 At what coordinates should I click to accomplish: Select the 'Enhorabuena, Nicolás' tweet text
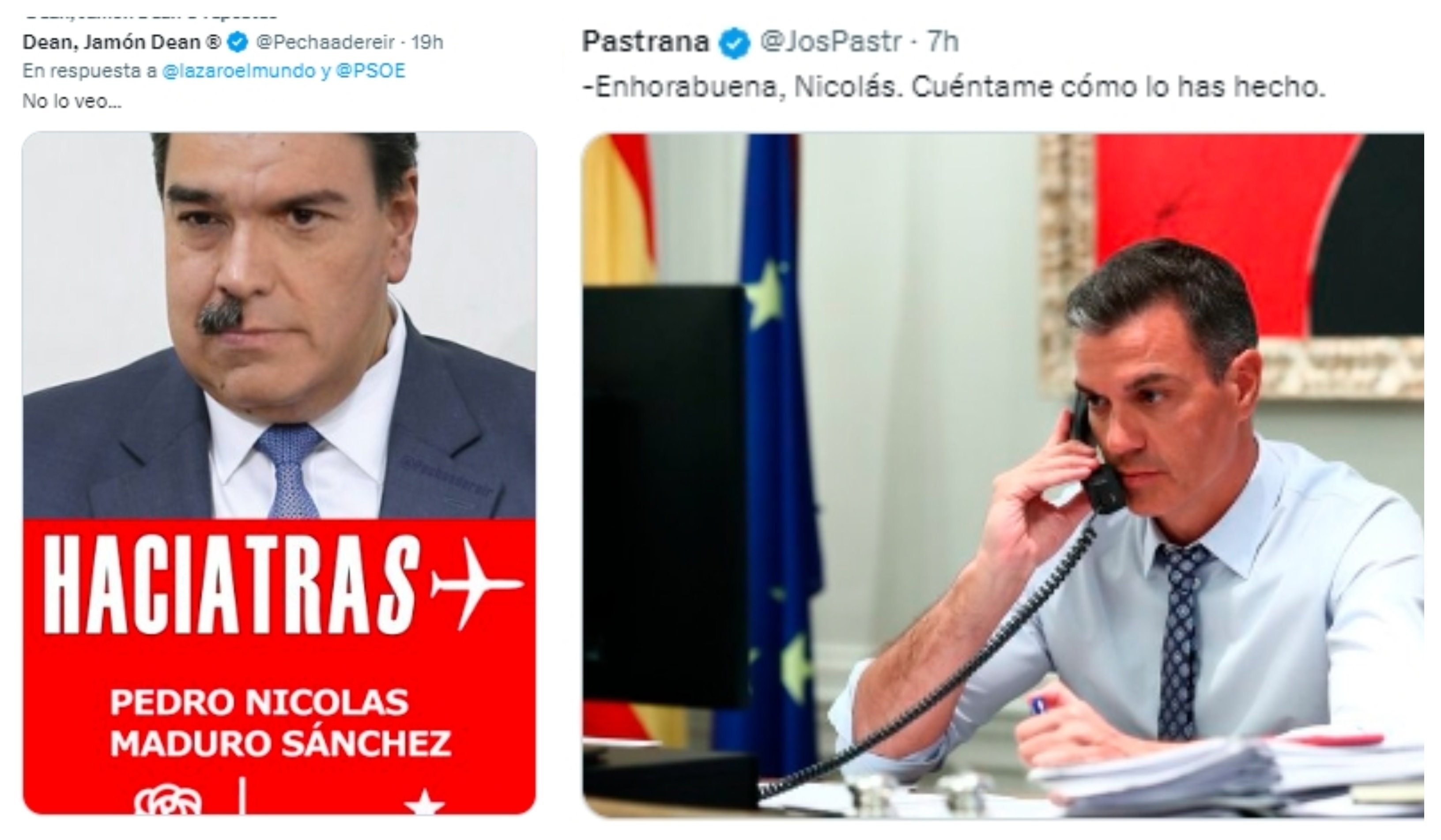[953, 87]
